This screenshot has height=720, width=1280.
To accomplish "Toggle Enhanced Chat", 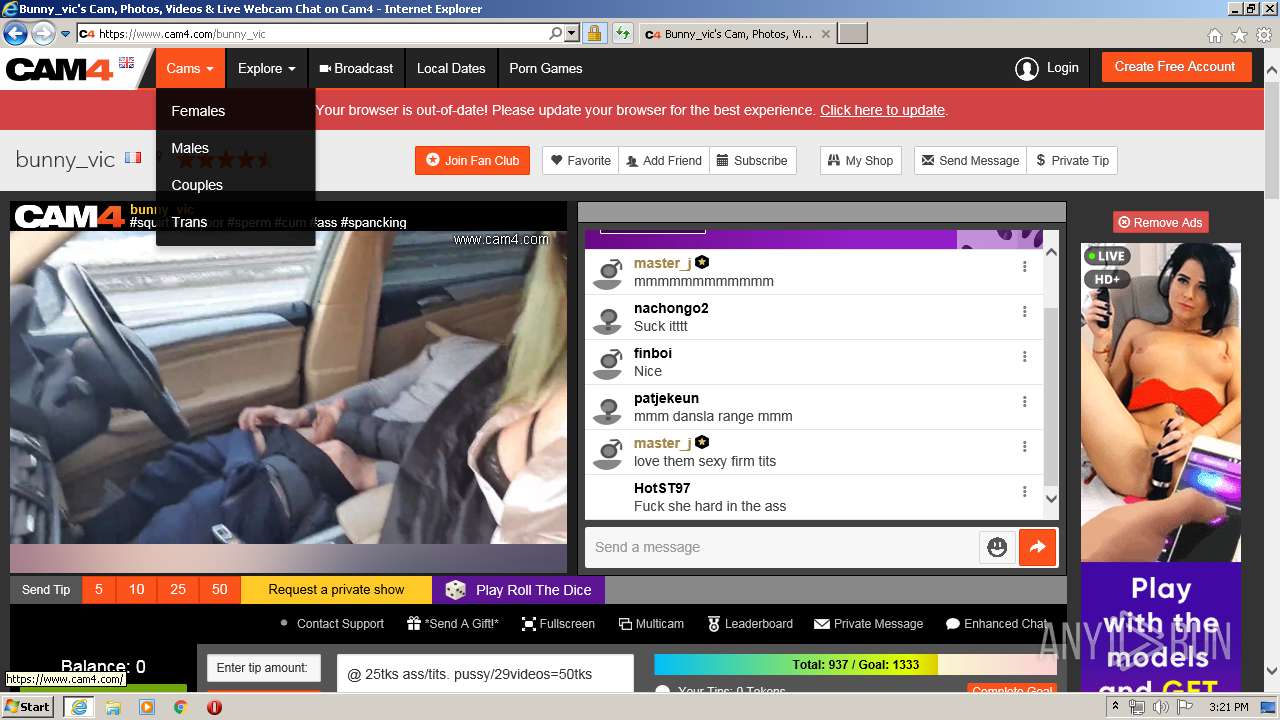I will [x=997, y=624].
